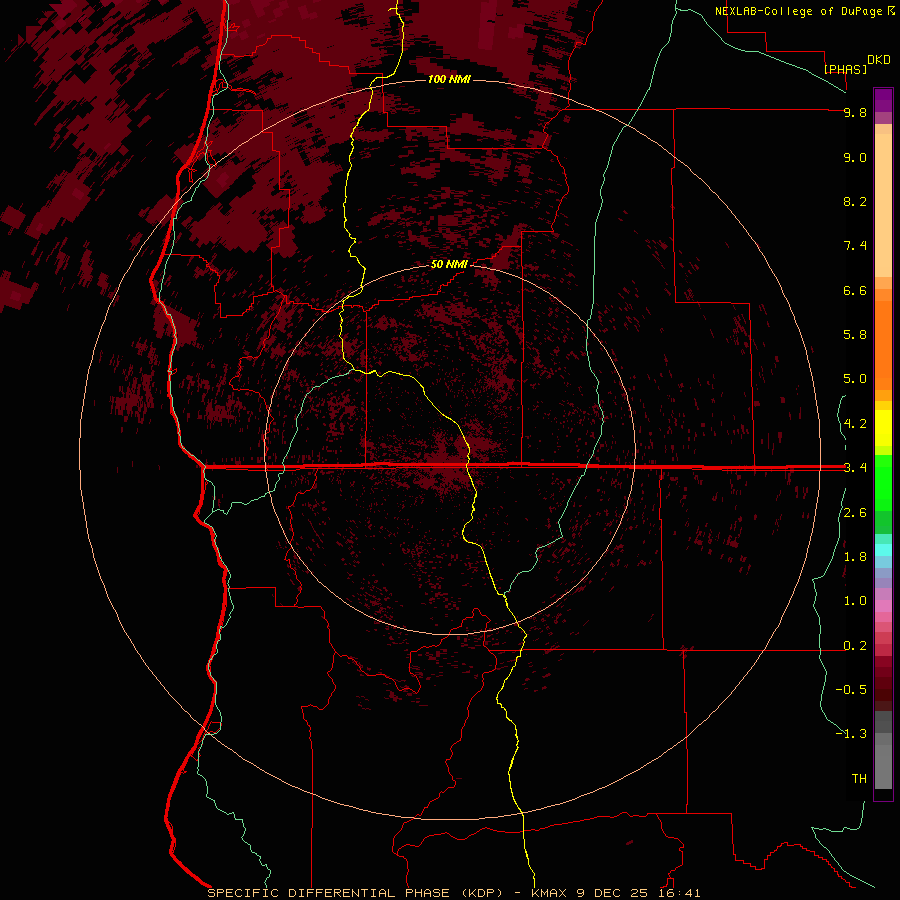Click the orange band of the color scale
This screenshot has width=900, height=900.
point(883,344)
